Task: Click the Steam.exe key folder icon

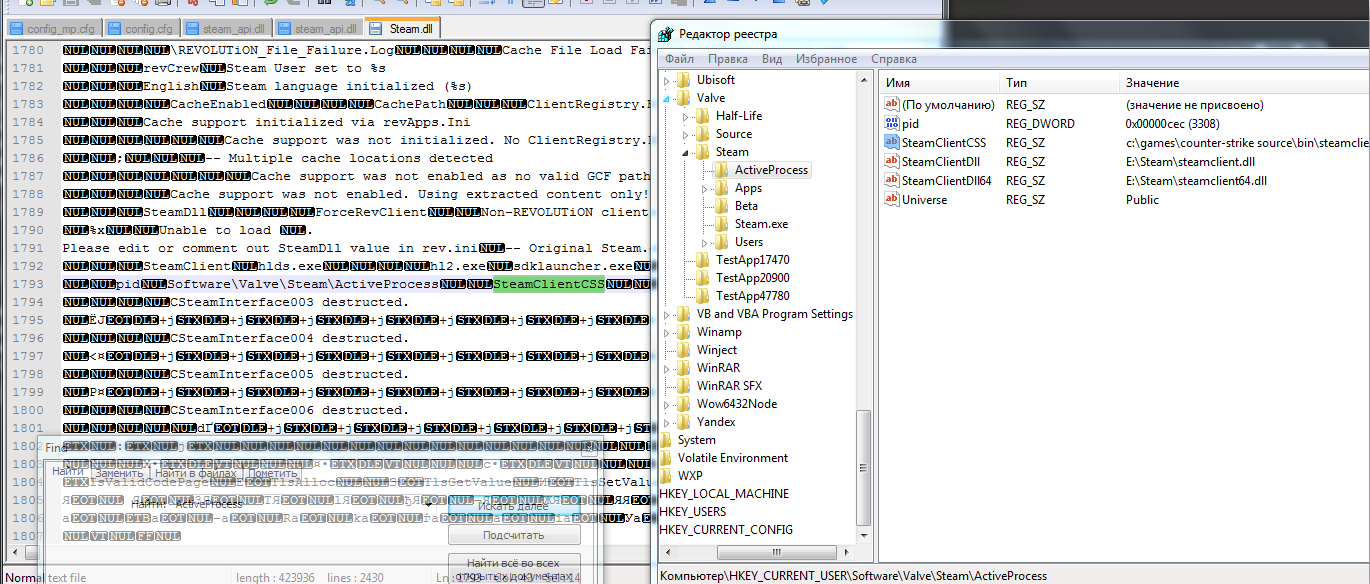Action: coord(722,224)
